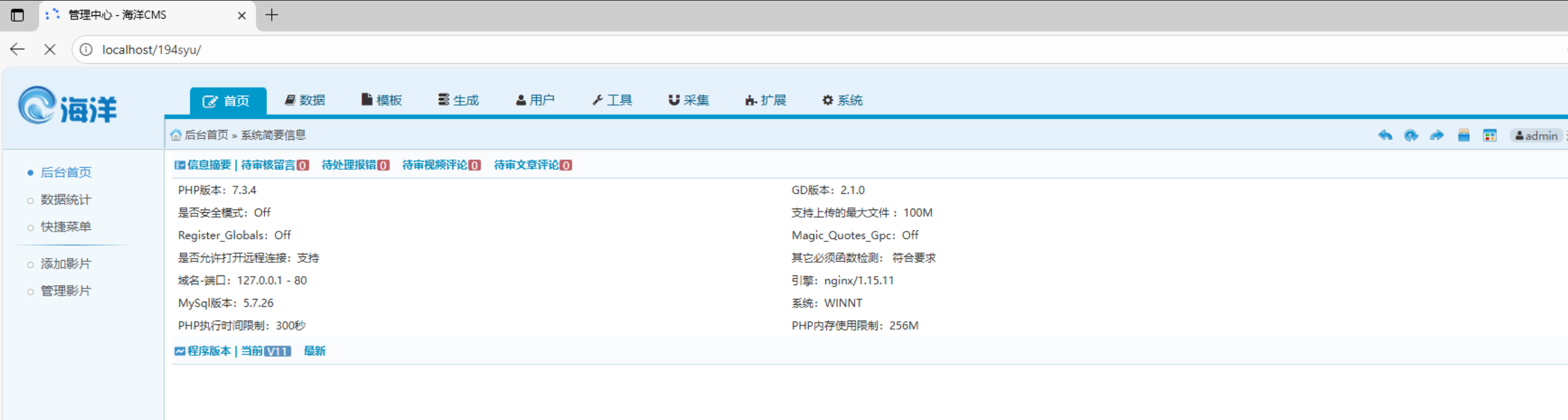The image size is (1568, 420).
Task: Open the 数据 menu tab
Action: (305, 100)
